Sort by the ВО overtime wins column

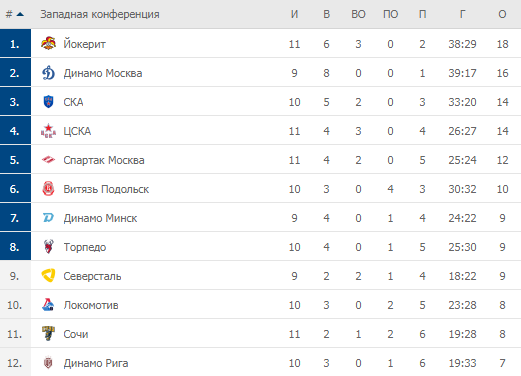coord(358,14)
